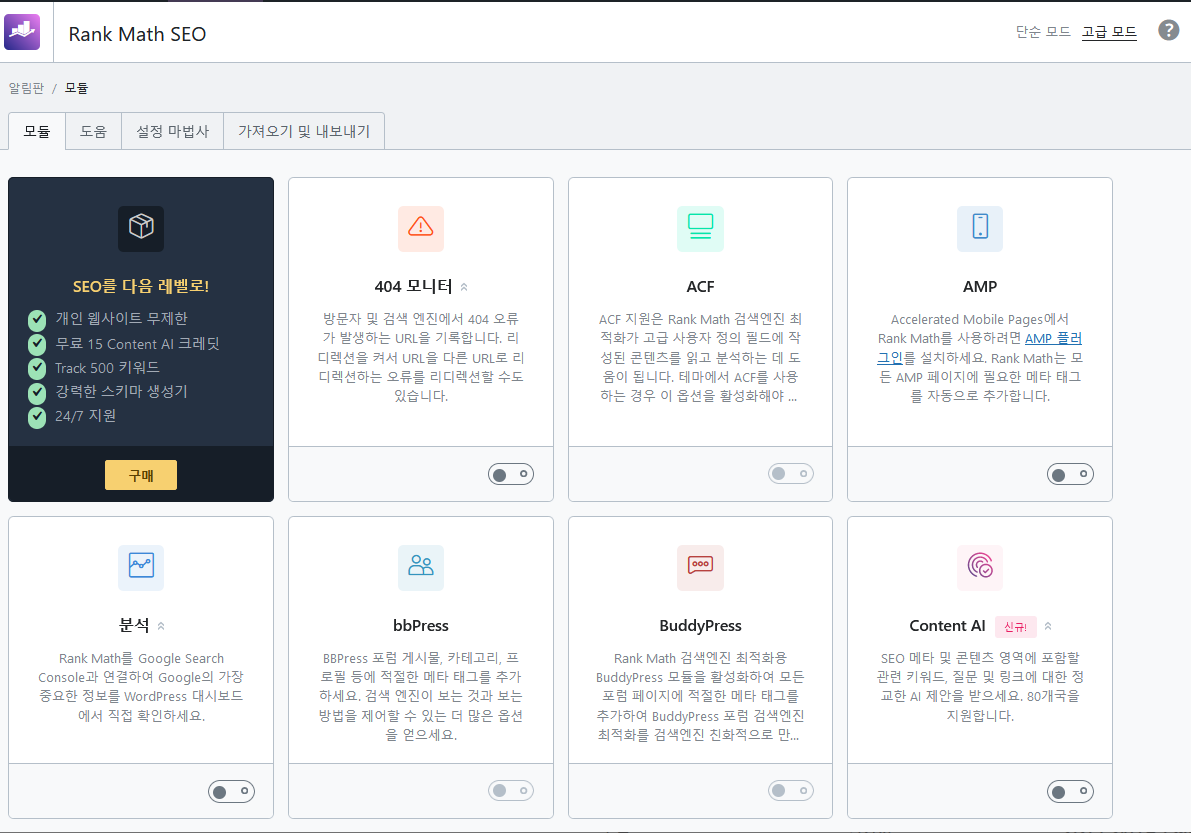The height and width of the screenshot is (833, 1191).
Task: Click the BuddyPress chat bubble icon
Action: click(x=700, y=567)
